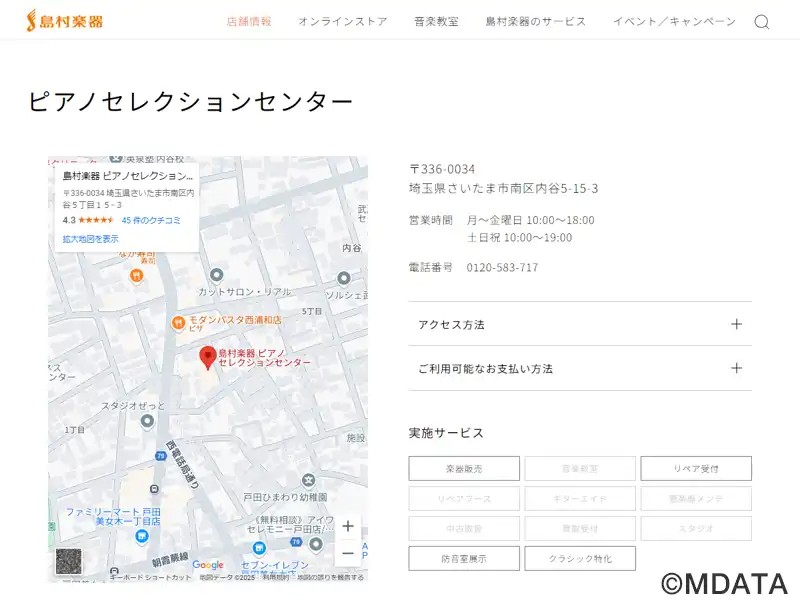The width and height of the screenshot is (800, 600).
Task: Select the 戸田ひまわり幼稚園 school marker
Action: point(308,480)
